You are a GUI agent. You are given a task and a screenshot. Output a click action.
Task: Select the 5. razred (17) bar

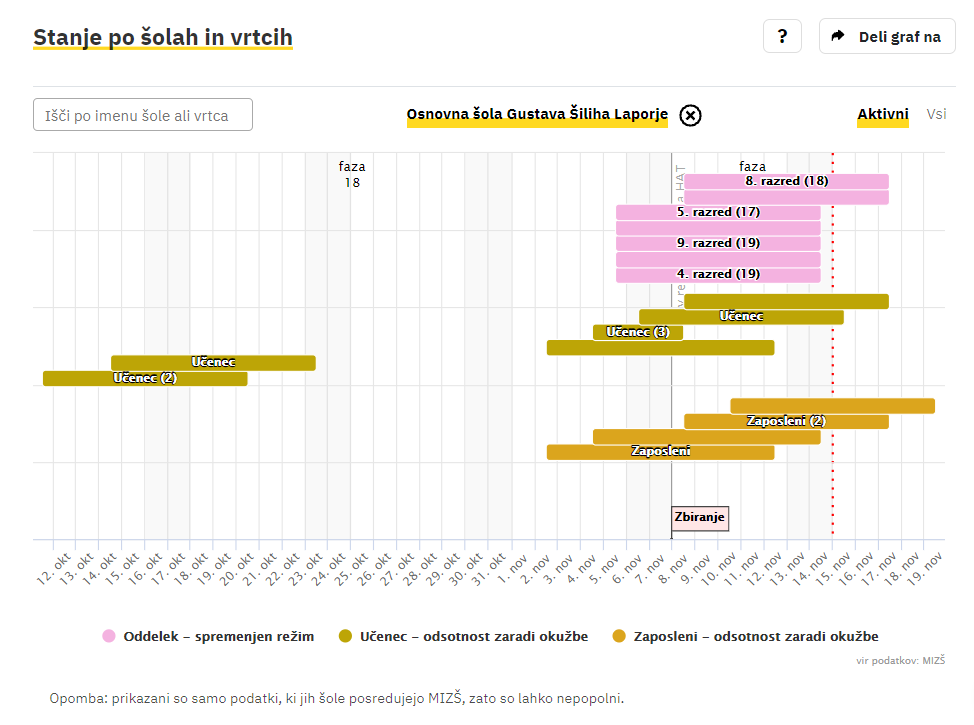point(717,212)
